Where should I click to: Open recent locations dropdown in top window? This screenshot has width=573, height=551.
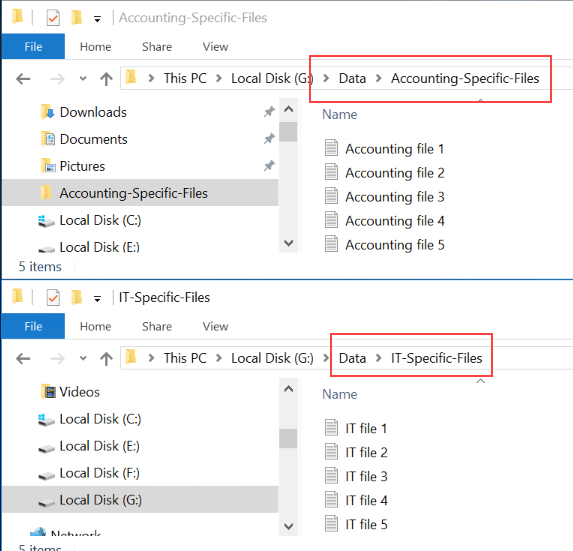click(x=83, y=79)
